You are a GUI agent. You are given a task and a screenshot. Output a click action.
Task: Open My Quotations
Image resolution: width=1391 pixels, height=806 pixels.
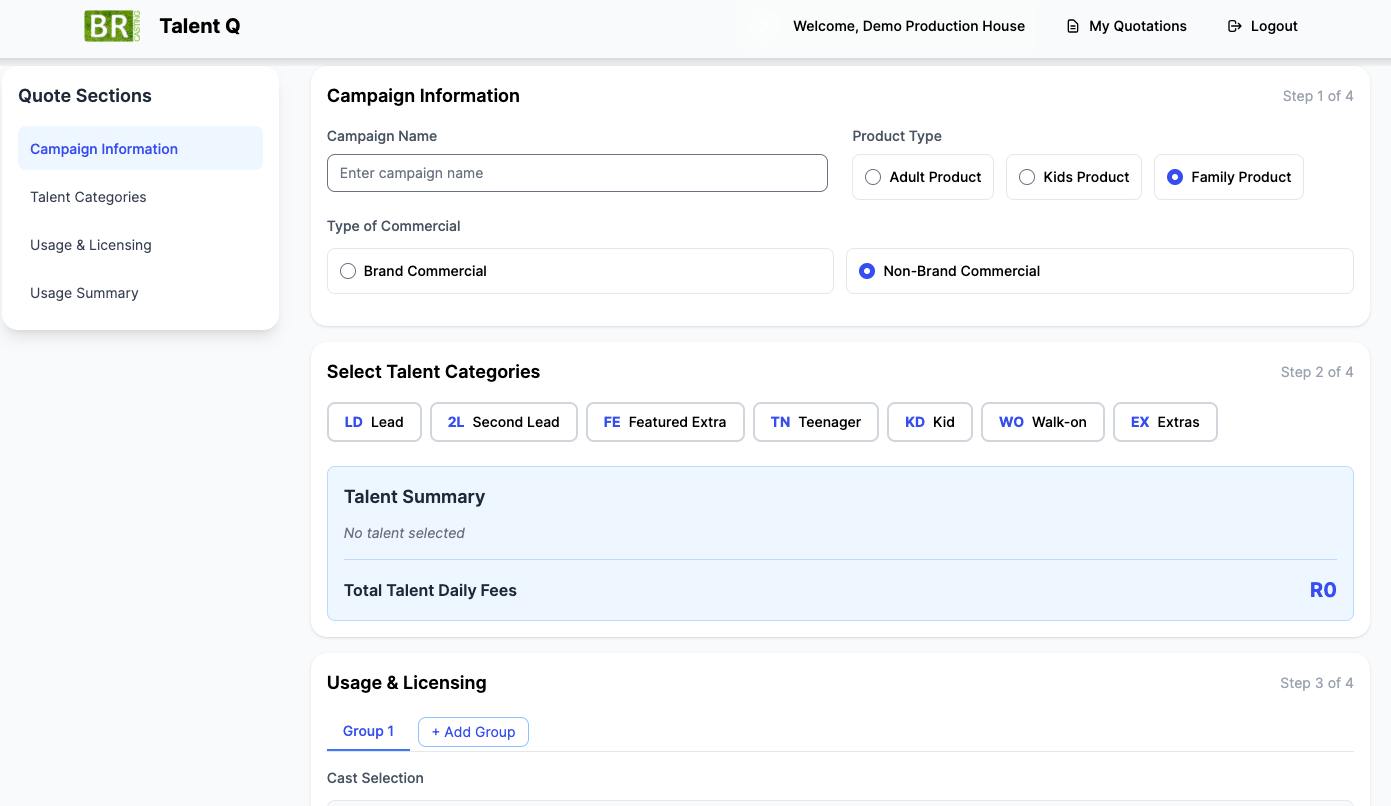click(1126, 26)
